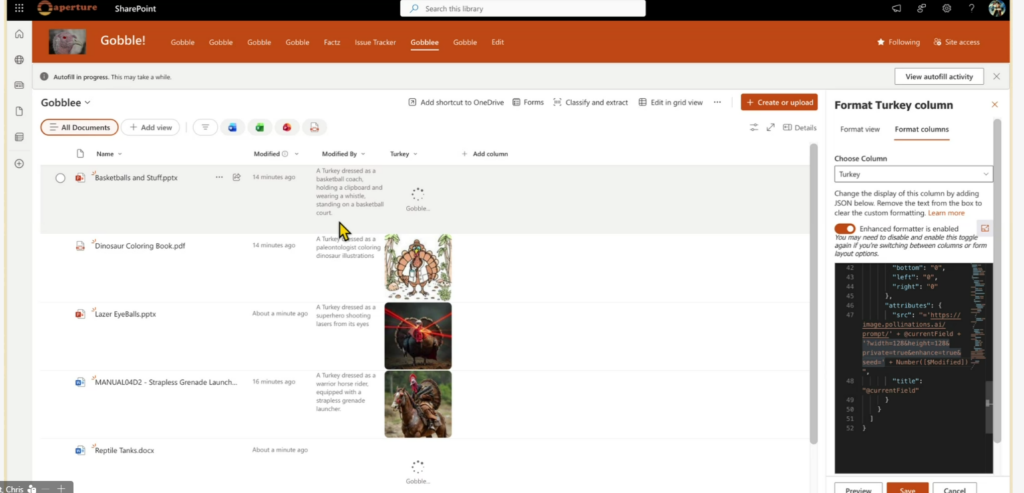Open SharePoint settings gear

(x=946, y=9)
